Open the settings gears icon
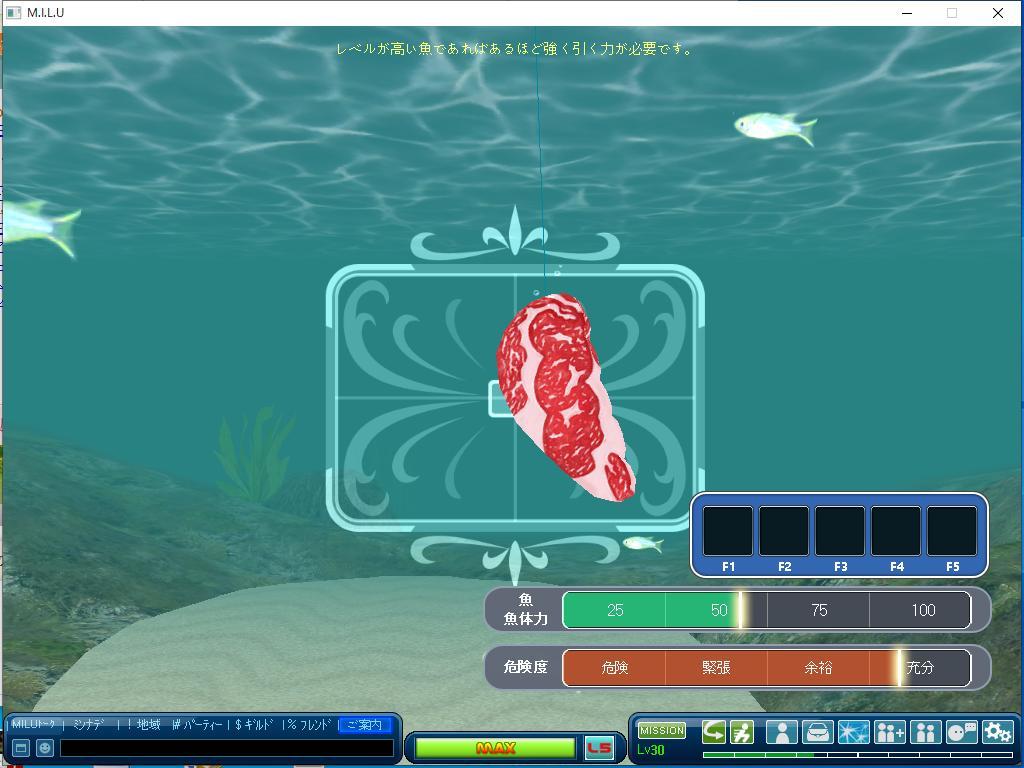The height and width of the screenshot is (768, 1024). click(x=997, y=731)
